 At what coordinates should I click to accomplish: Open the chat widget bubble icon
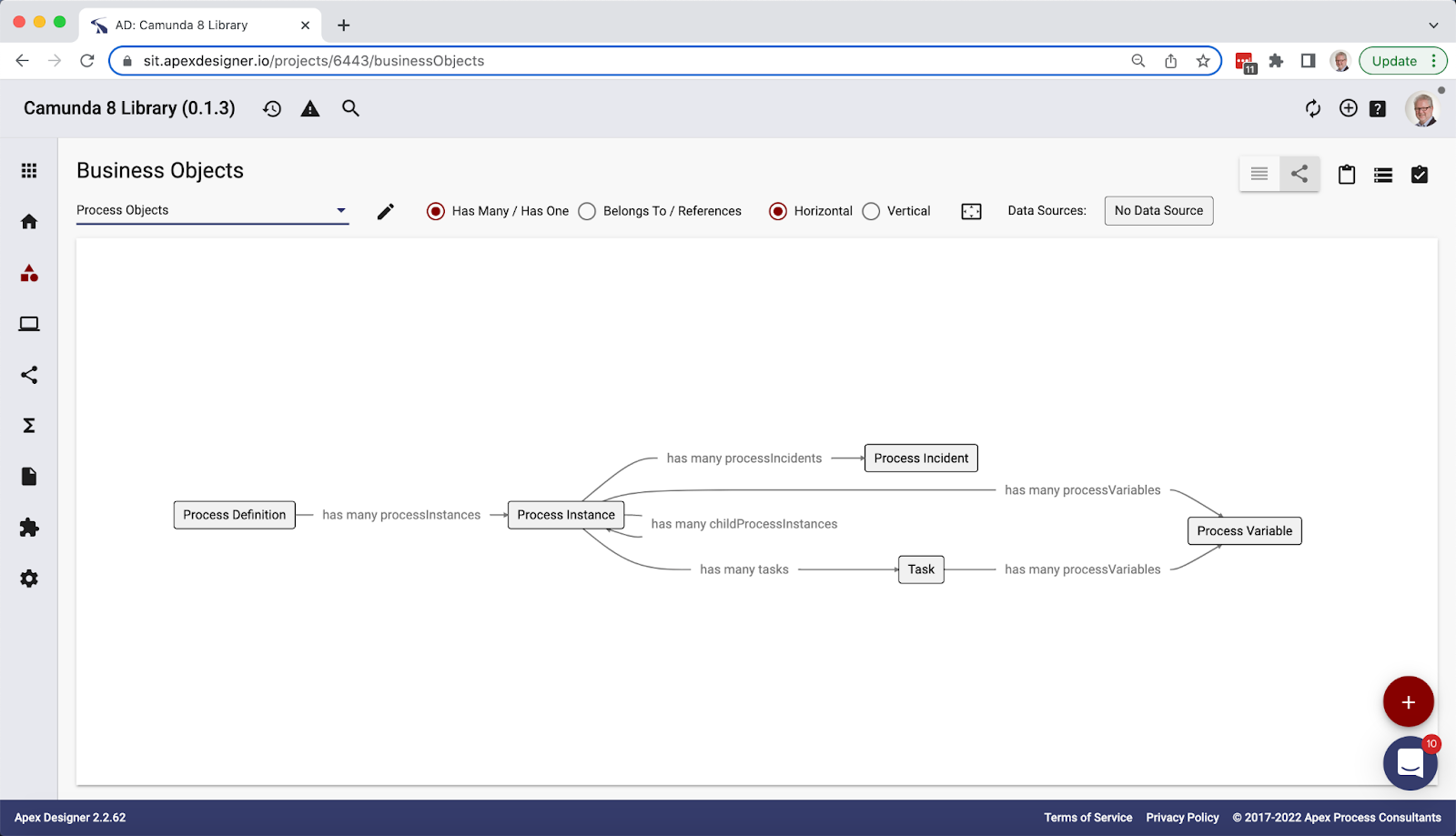(1410, 763)
